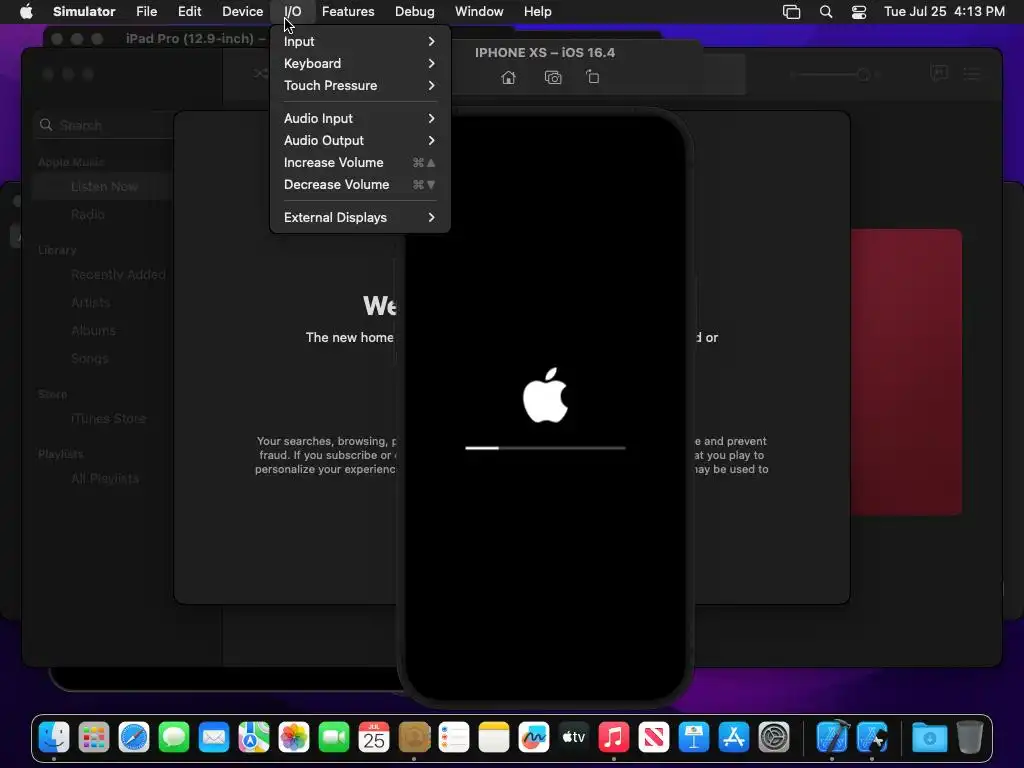The height and width of the screenshot is (768, 1024).
Task: Open the Simulator app menu
Action: point(84,11)
